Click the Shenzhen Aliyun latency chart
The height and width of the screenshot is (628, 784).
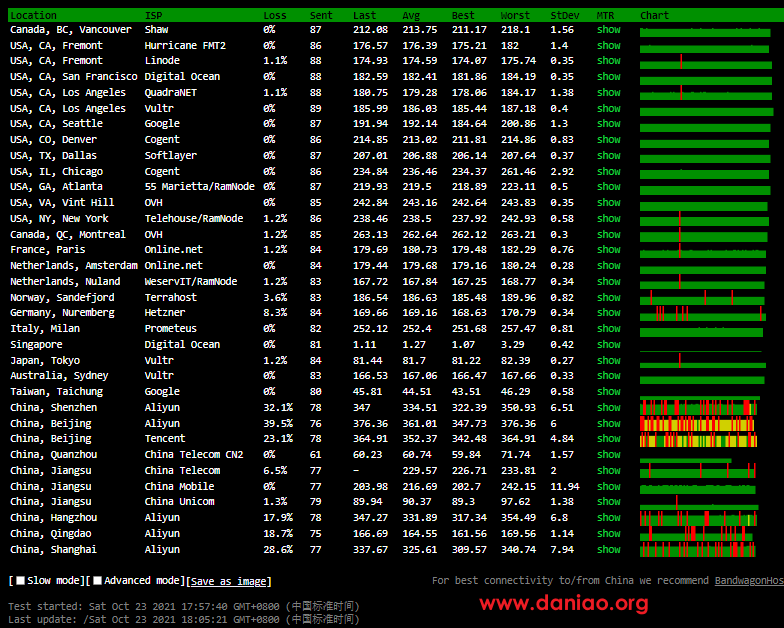(698, 406)
